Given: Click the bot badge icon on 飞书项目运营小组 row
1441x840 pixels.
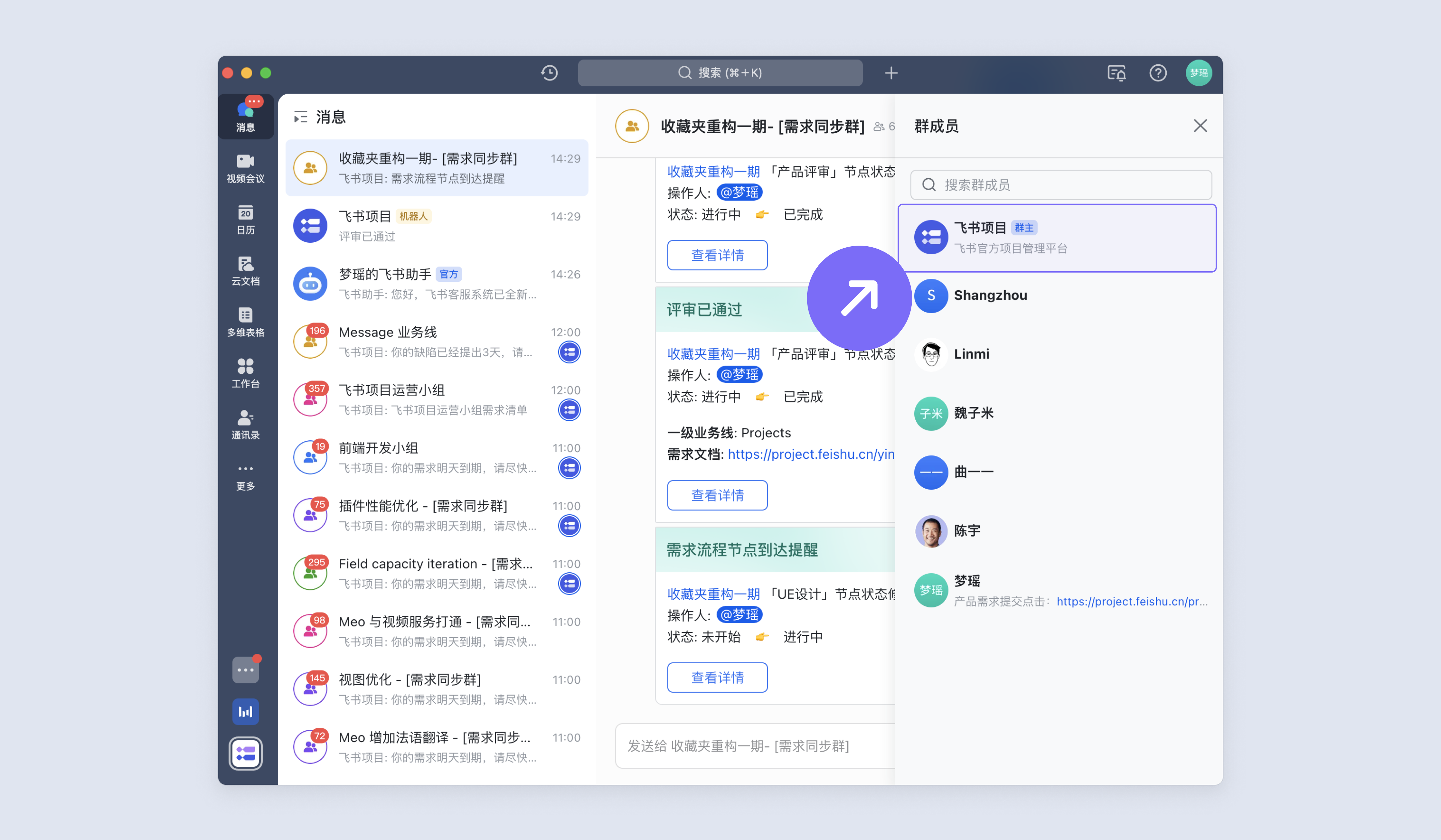Looking at the screenshot, I should (x=569, y=410).
